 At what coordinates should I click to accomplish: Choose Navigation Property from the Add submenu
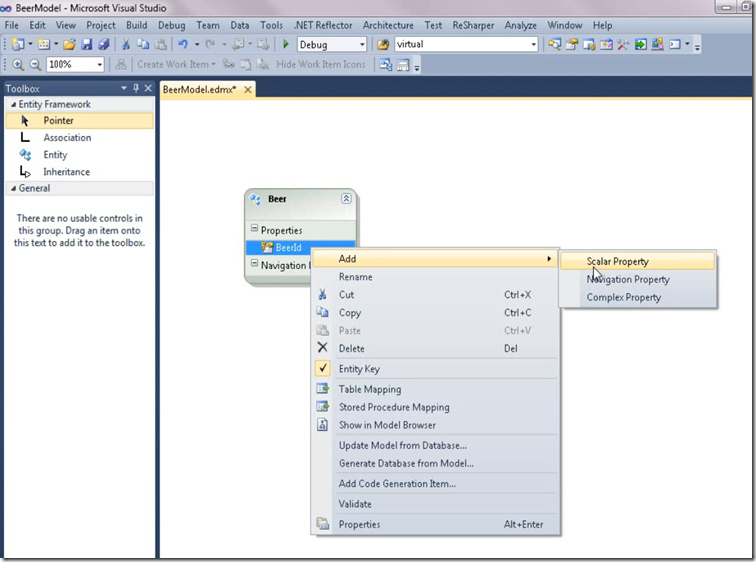pyautogui.click(x=637, y=279)
